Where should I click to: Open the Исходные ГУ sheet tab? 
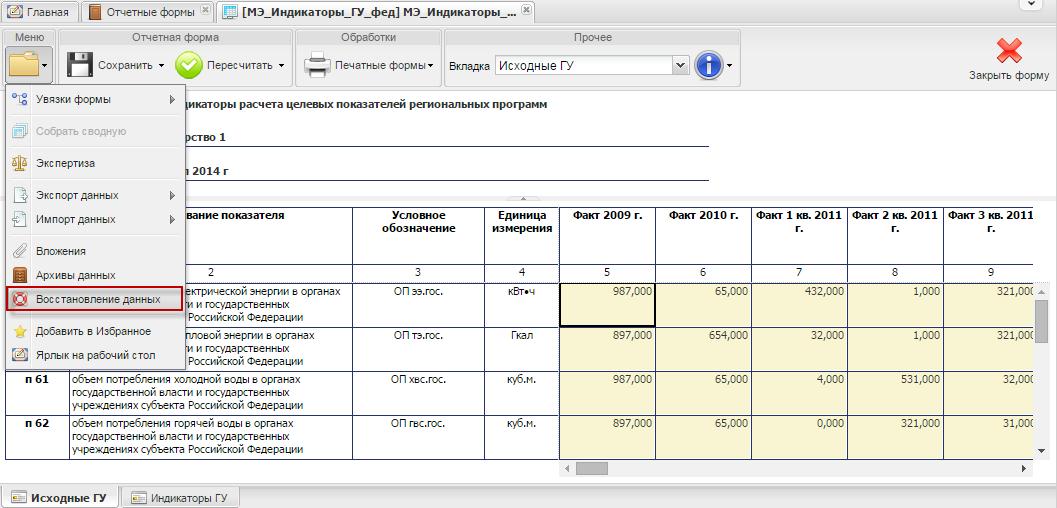pyautogui.click(x=59, y=498)
